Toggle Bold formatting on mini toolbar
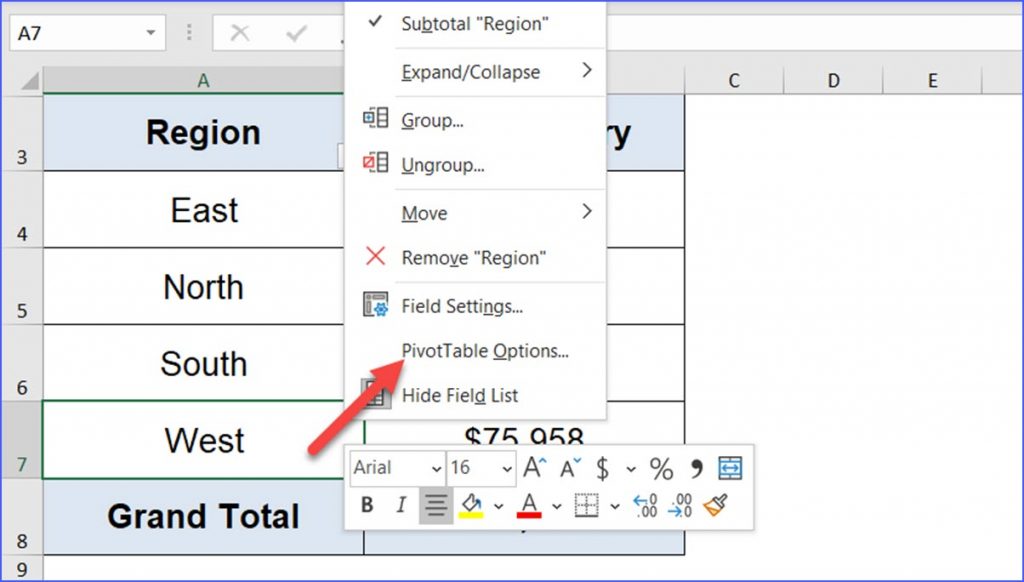 tap(367, 504)
